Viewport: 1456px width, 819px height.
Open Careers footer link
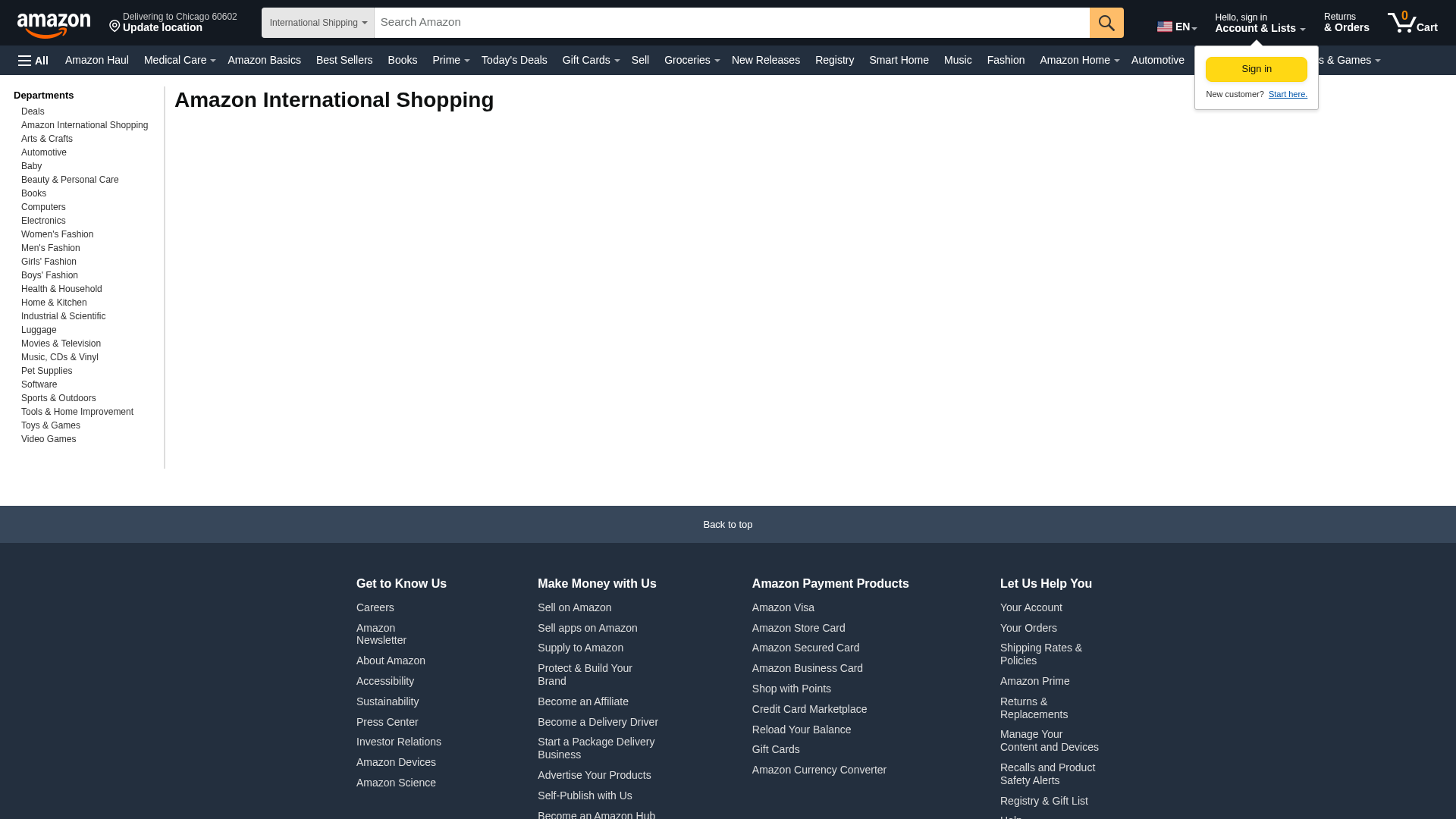click(x=375, y=607)
